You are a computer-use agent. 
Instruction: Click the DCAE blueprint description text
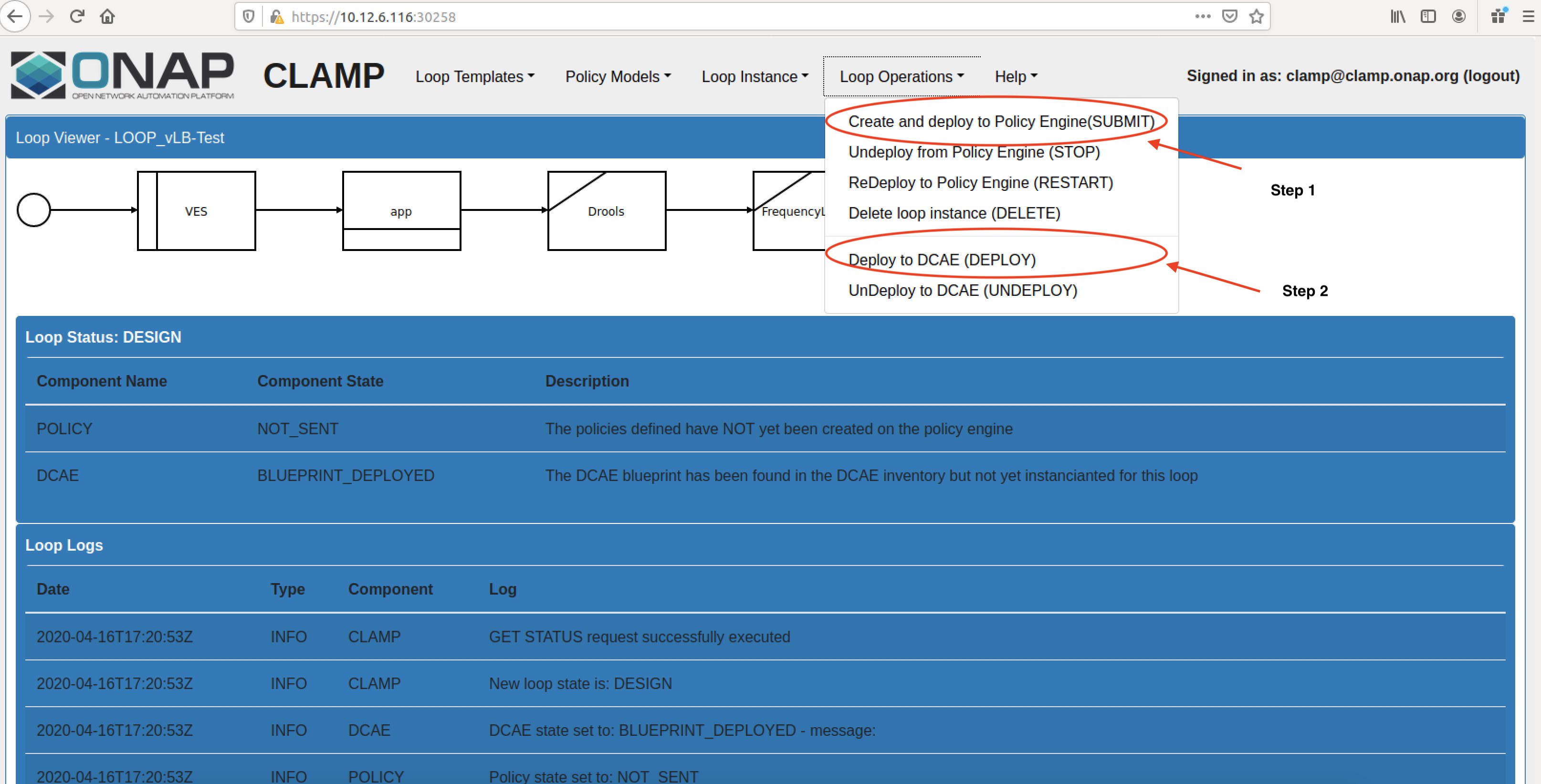pyautogui.click(x=871, y=475)
